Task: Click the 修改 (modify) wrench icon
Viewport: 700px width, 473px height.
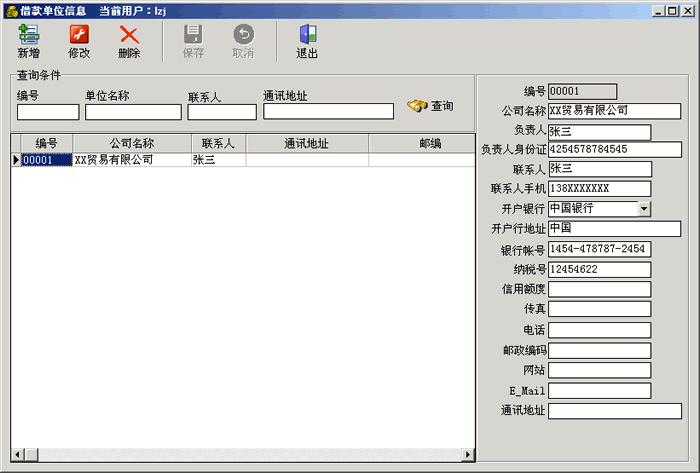Action: [79, 35]
